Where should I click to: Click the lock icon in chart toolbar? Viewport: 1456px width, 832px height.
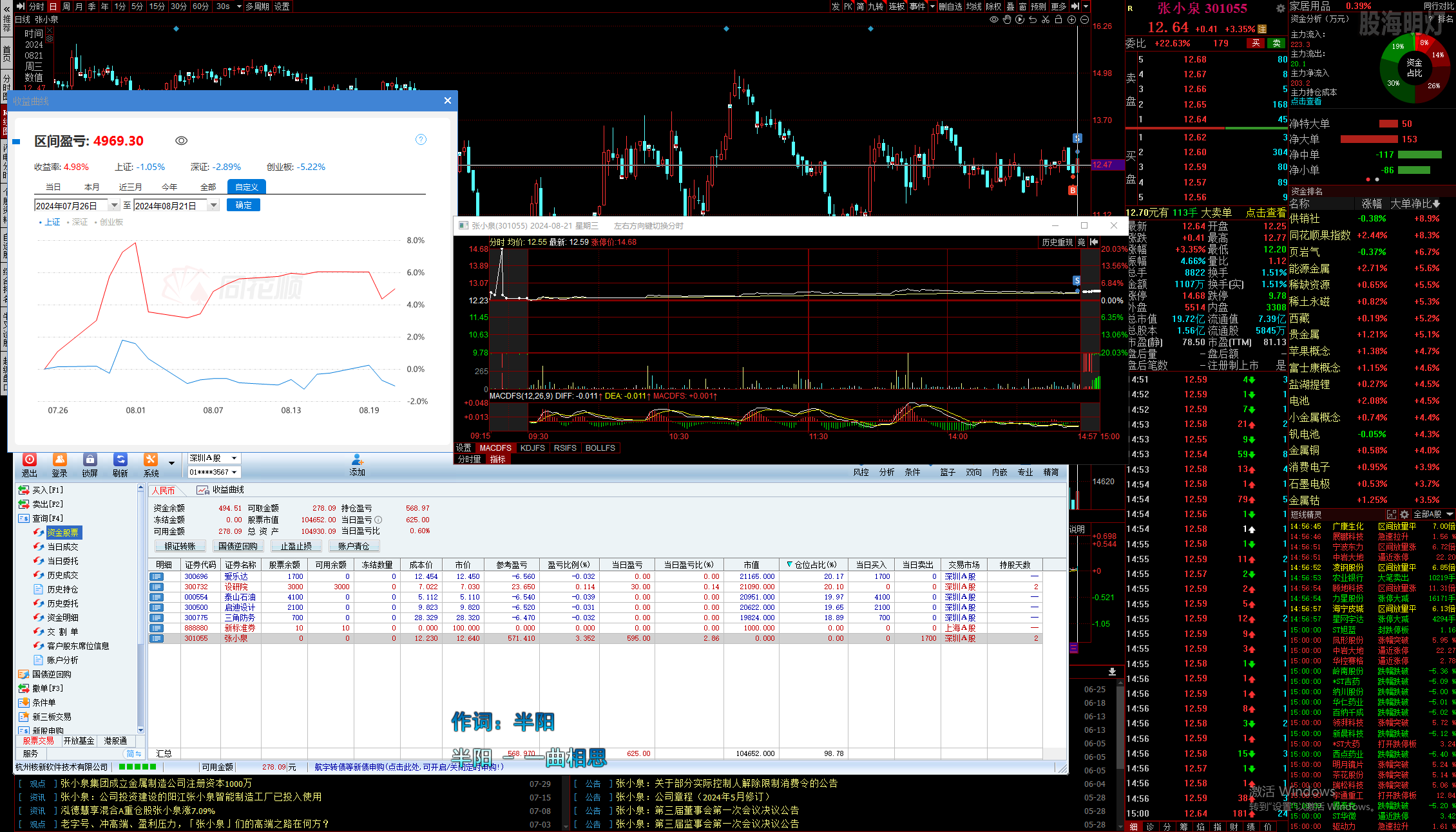coord(1058,19)
